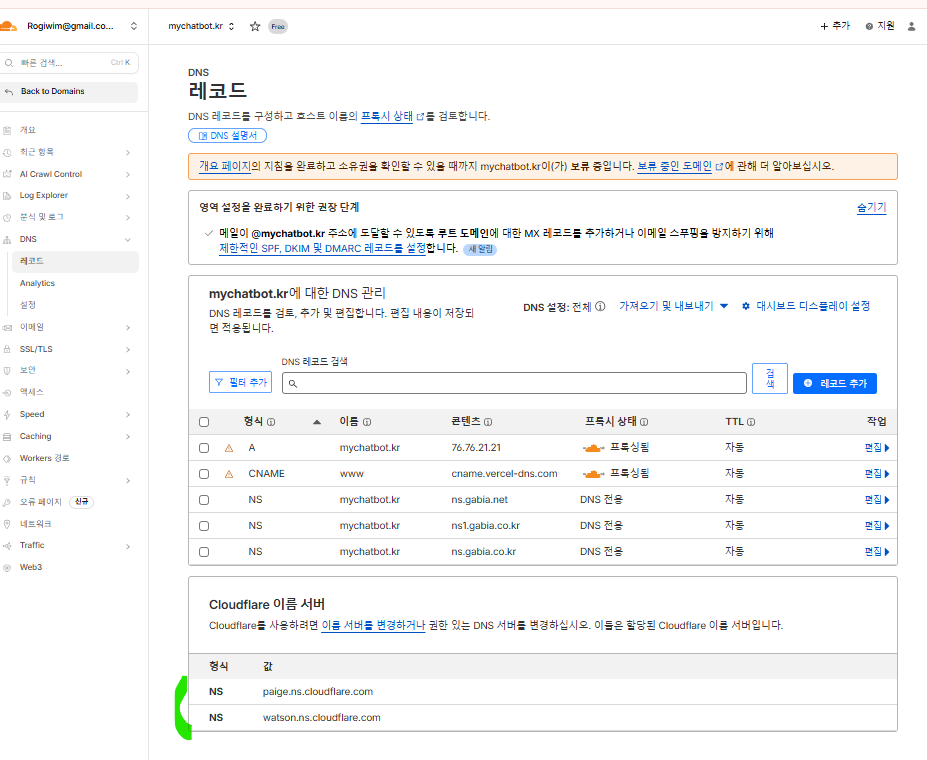Focus the 빠른 검색 quick search box

[x=69, y=63]
